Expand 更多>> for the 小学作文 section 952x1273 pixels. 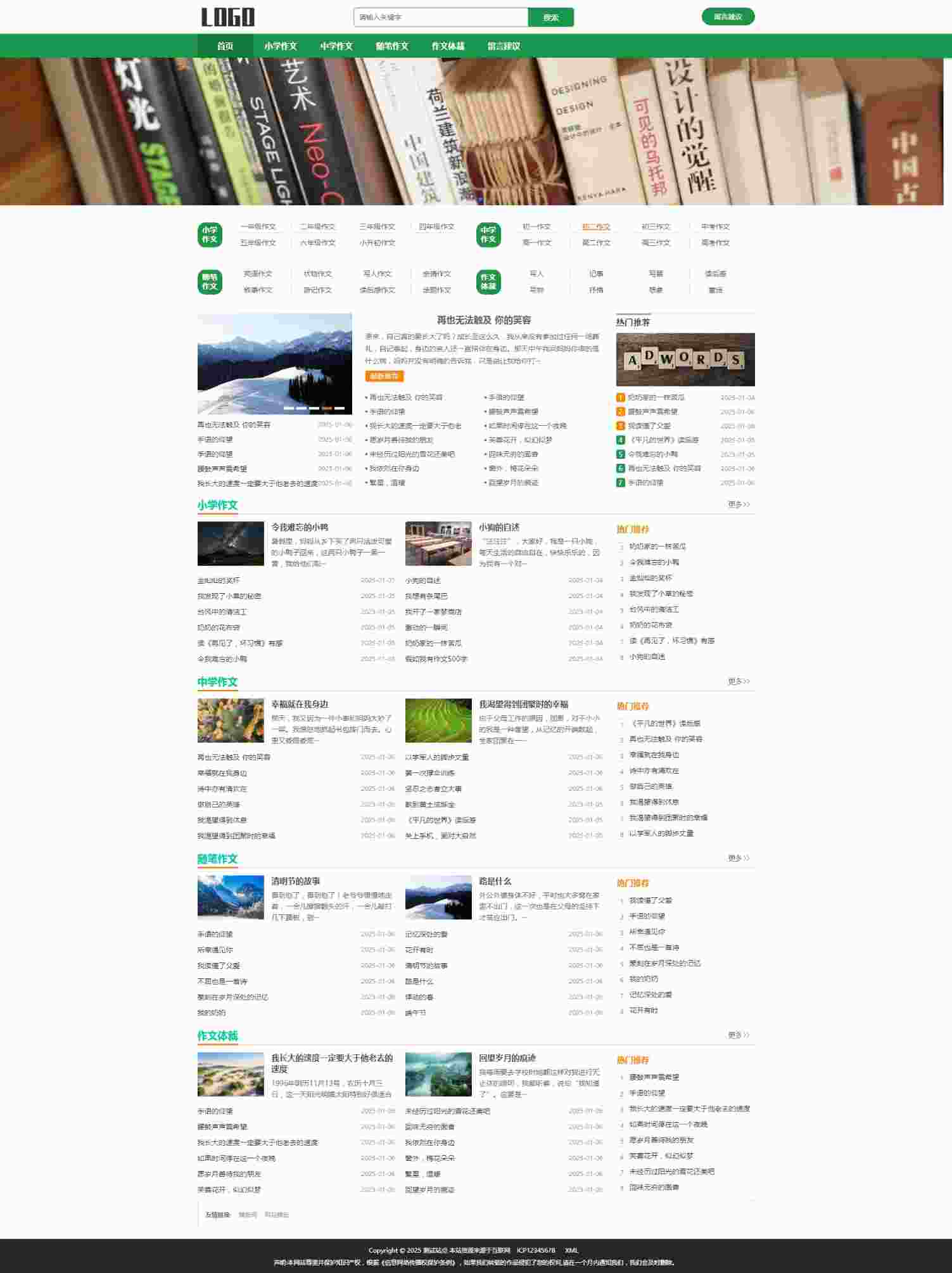click(x=739, y=504)
